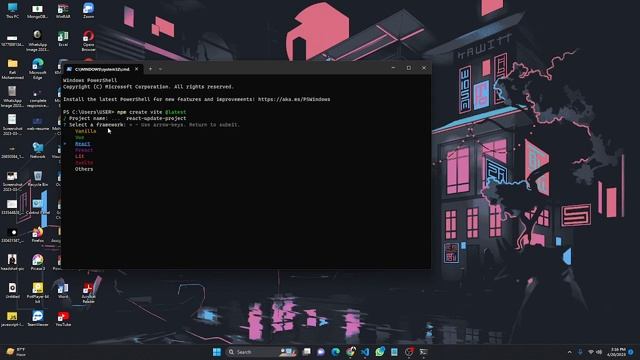The height and width of the screenshot is (360, 640).
Task: Select the web-resume desktop icon
Action: (x=38, y=124)
